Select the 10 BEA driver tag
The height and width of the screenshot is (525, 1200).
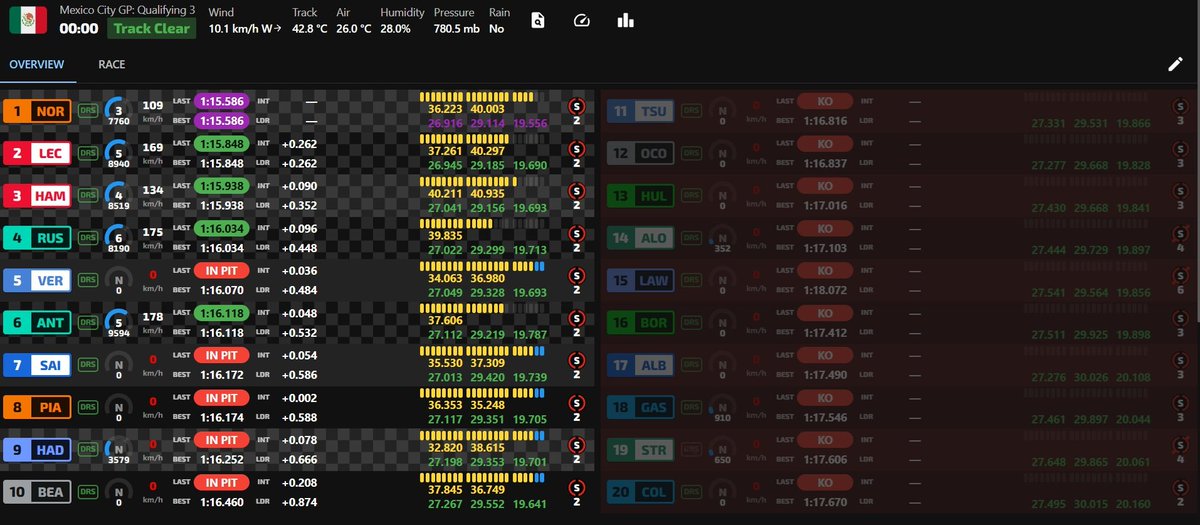(37, 492)
